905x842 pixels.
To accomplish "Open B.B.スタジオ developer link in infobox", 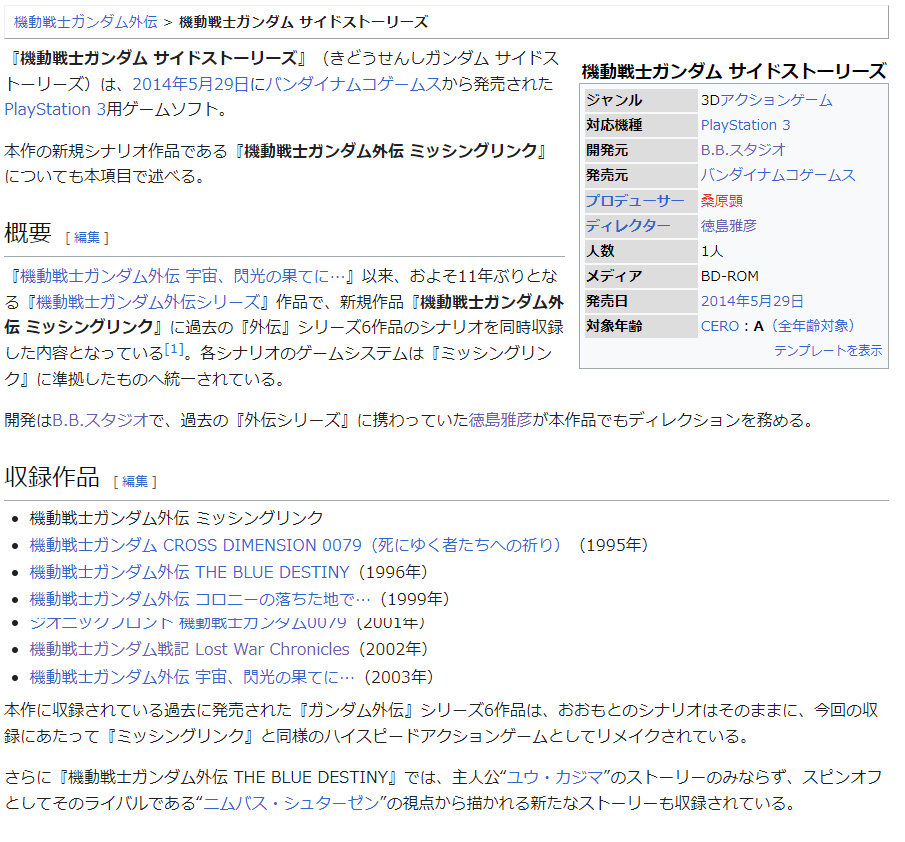I will pyautogui.click(x=743, y=150).
